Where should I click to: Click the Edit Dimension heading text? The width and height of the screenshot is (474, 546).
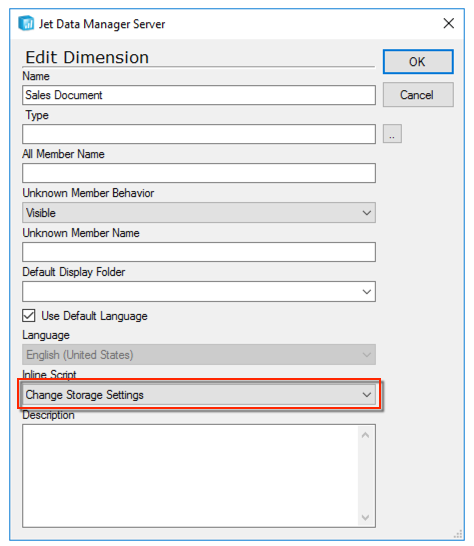[87, 57]
